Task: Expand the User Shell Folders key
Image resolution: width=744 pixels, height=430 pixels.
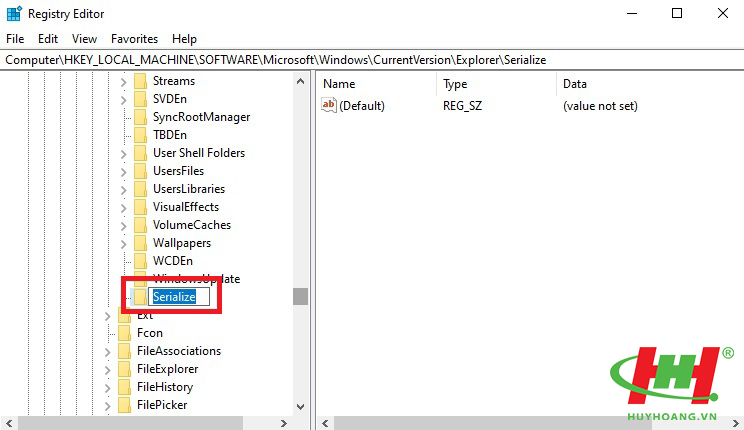Action: click(123, 154)
